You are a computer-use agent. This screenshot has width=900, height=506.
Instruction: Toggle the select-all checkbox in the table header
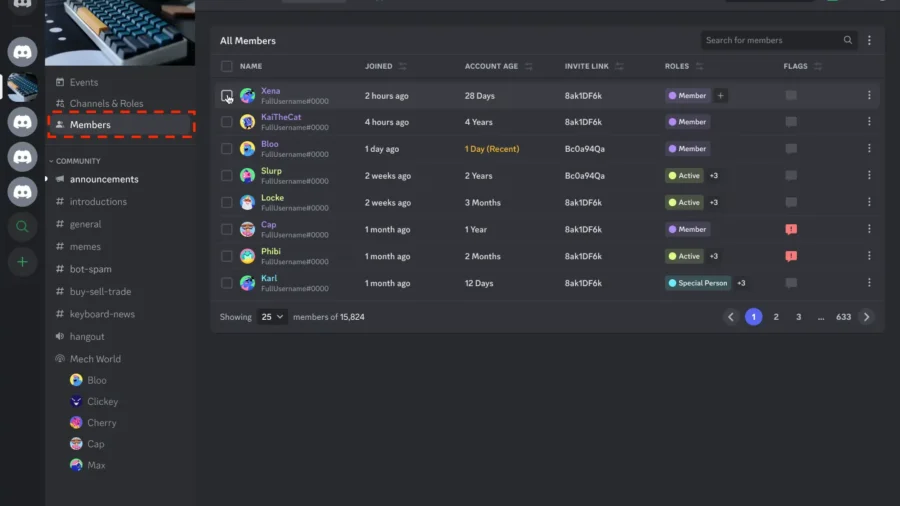pos(227,67)
